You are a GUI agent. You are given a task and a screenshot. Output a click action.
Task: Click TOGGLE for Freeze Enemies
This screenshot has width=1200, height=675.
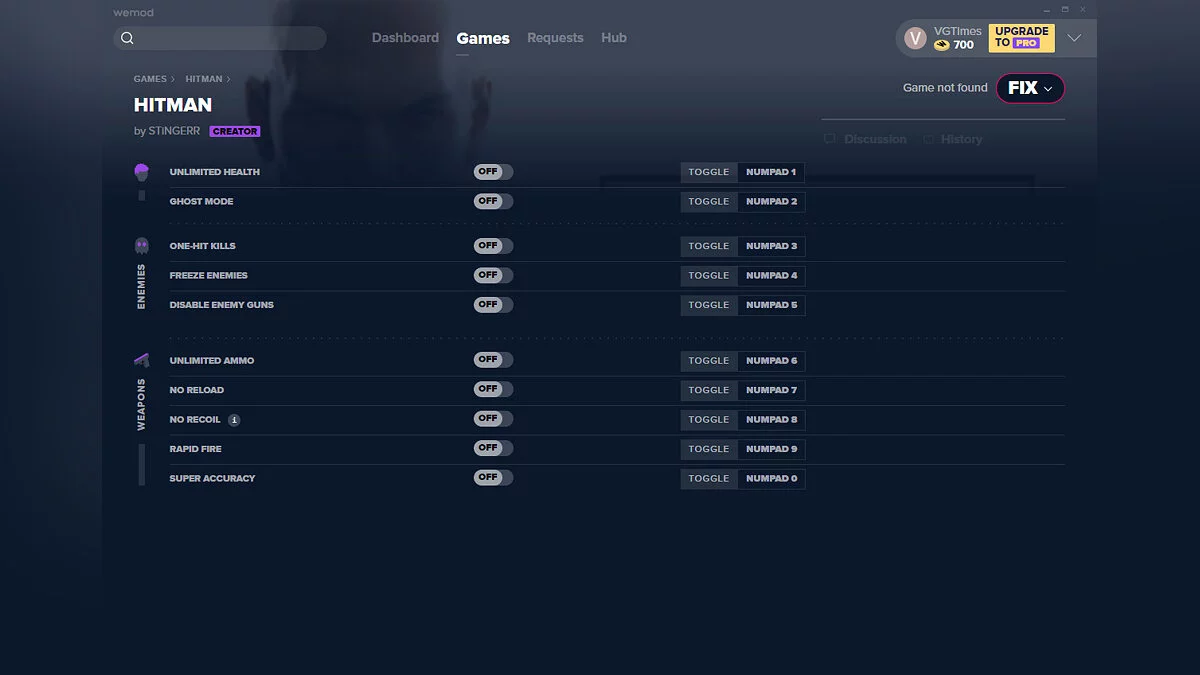tap(709, 275)
